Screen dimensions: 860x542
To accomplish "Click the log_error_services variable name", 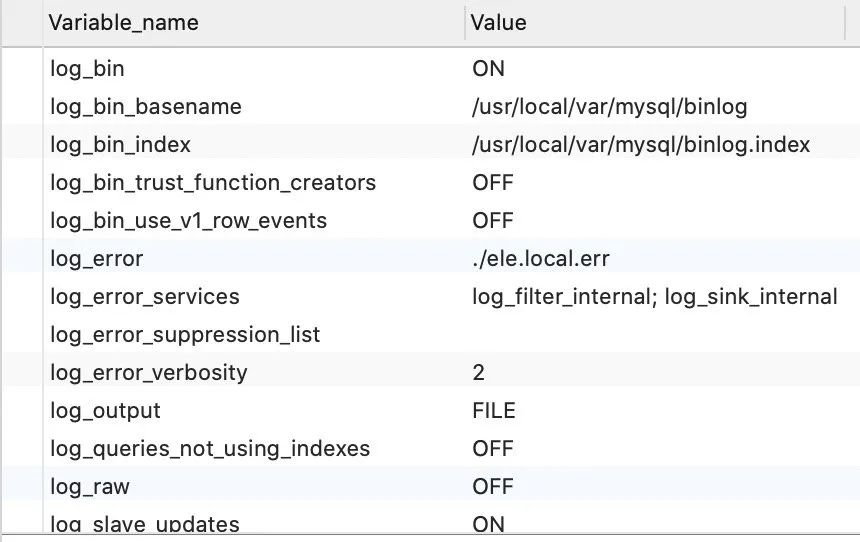I will pos(145,297).
